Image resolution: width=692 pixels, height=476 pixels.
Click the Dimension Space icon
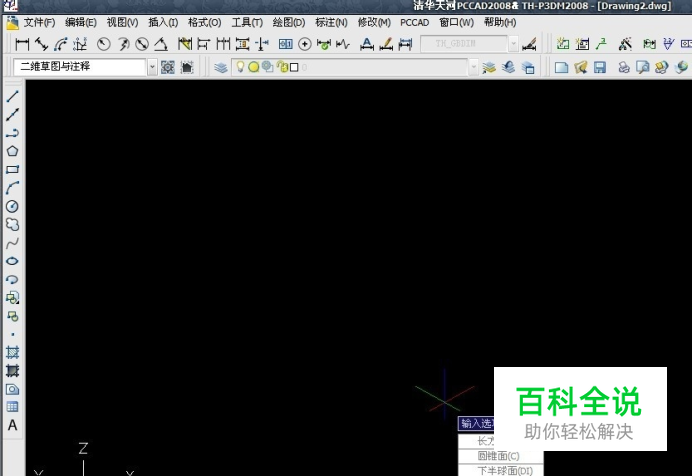coord(242,44)
